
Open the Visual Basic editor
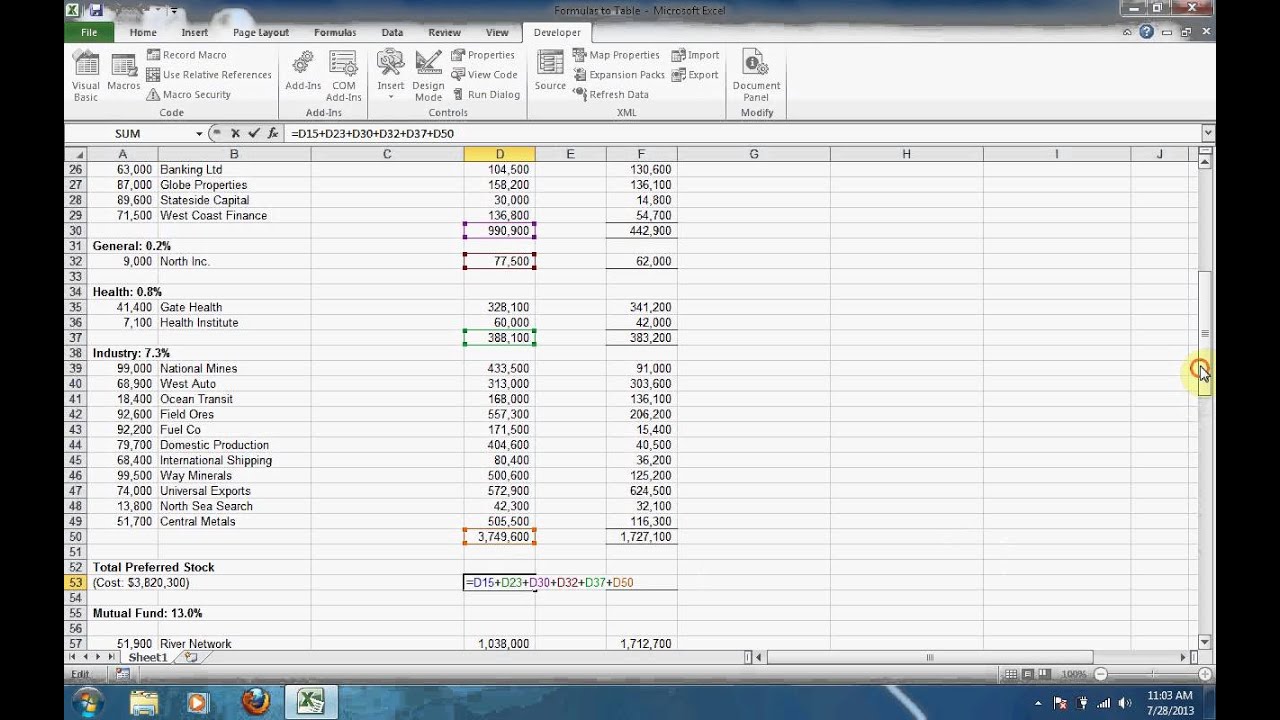86,76
